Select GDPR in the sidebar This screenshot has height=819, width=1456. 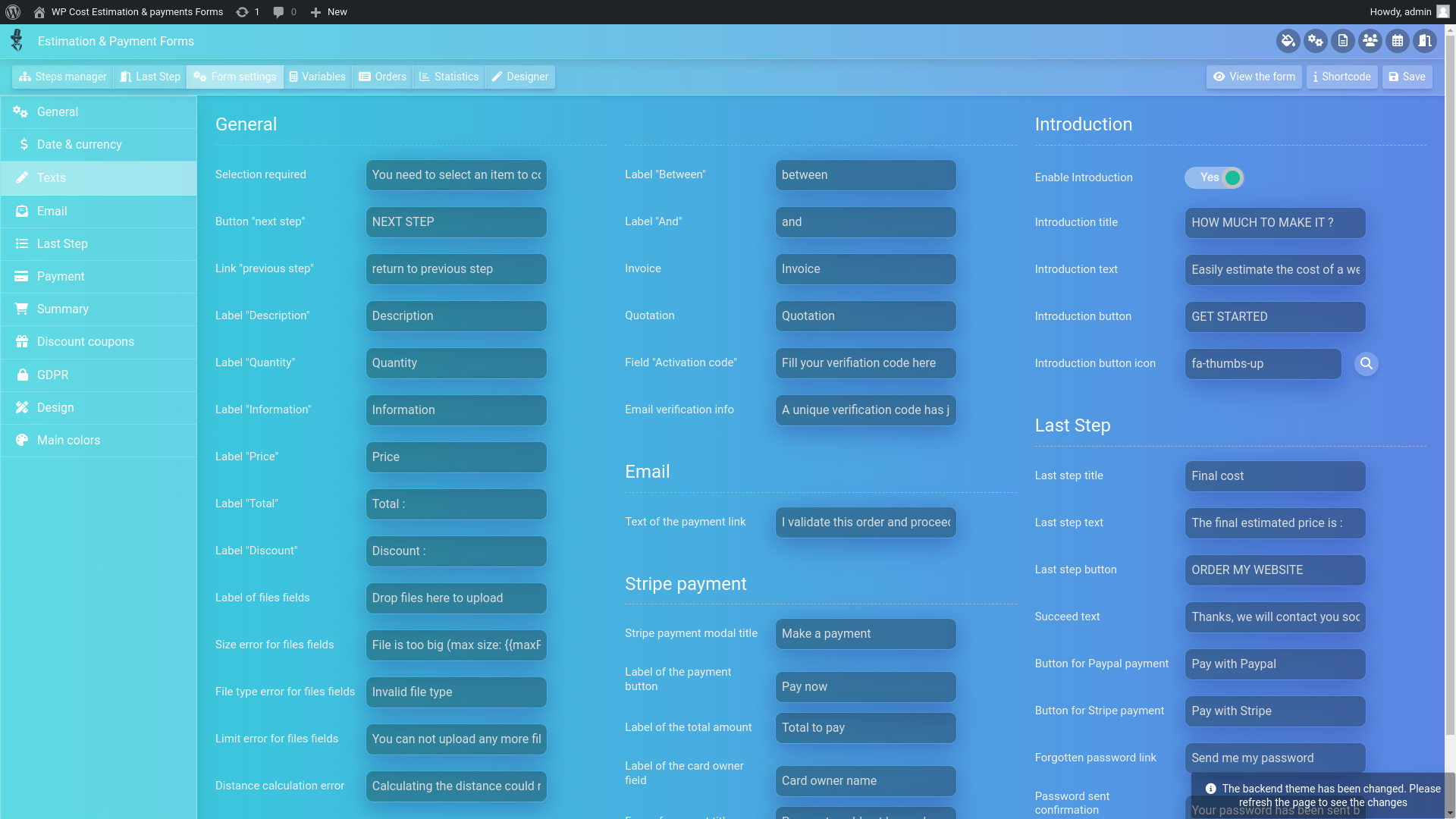[x=53, y=375]
